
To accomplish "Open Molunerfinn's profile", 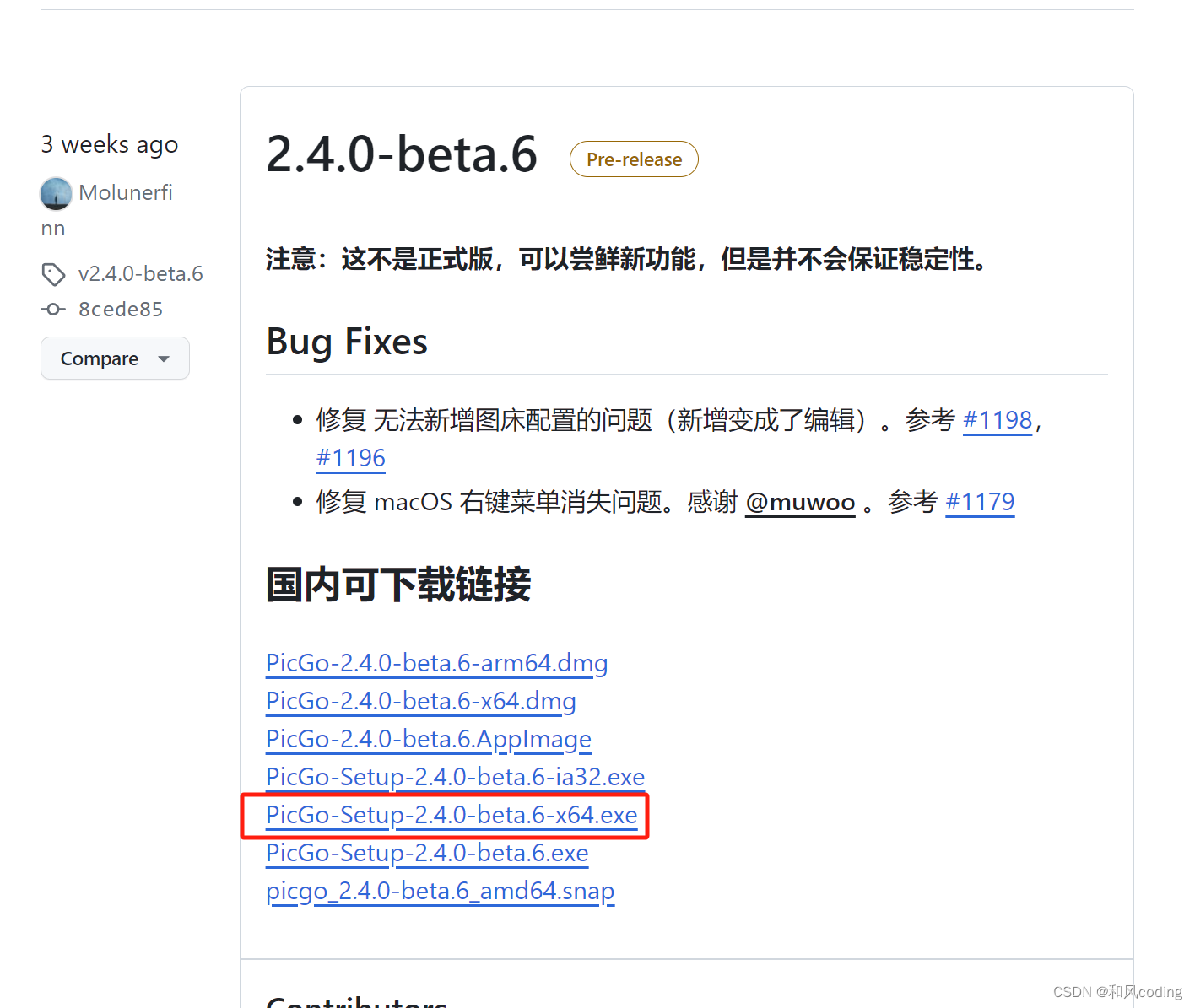I will [x=125, y=192].
